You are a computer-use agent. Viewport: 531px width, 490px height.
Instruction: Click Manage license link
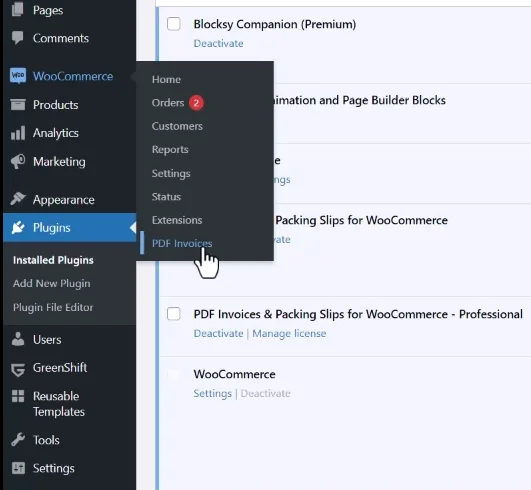pos(289,333)
